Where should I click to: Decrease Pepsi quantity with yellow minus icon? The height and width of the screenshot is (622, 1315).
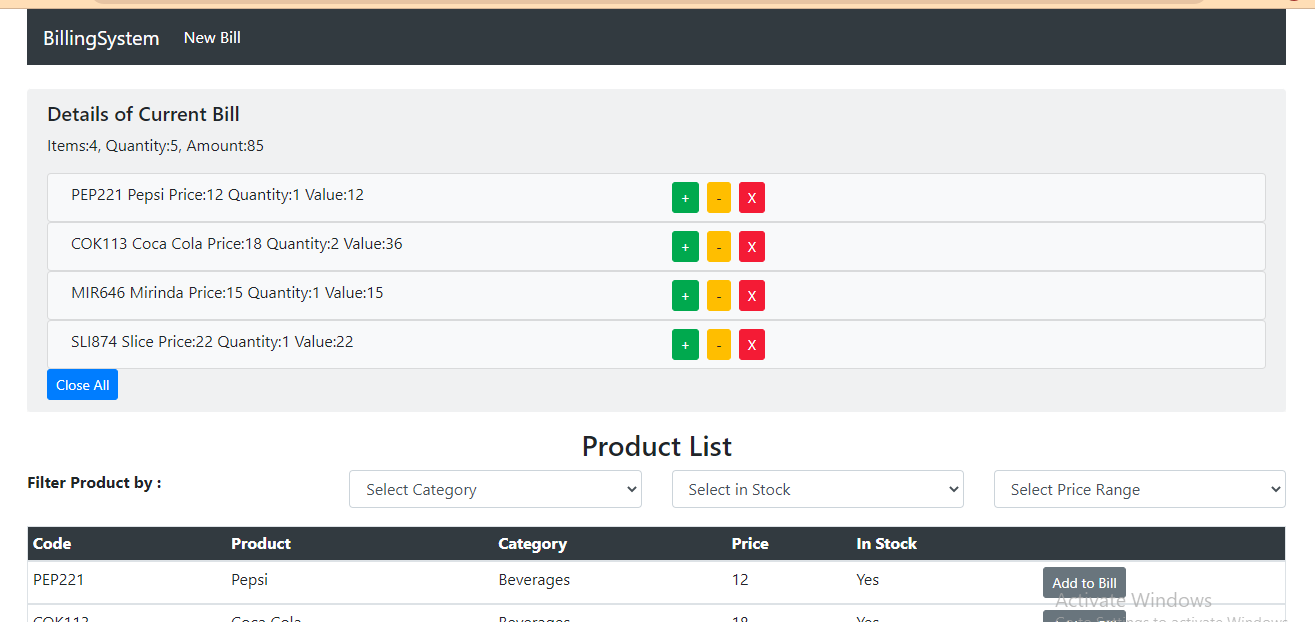(x=718, y=197)
